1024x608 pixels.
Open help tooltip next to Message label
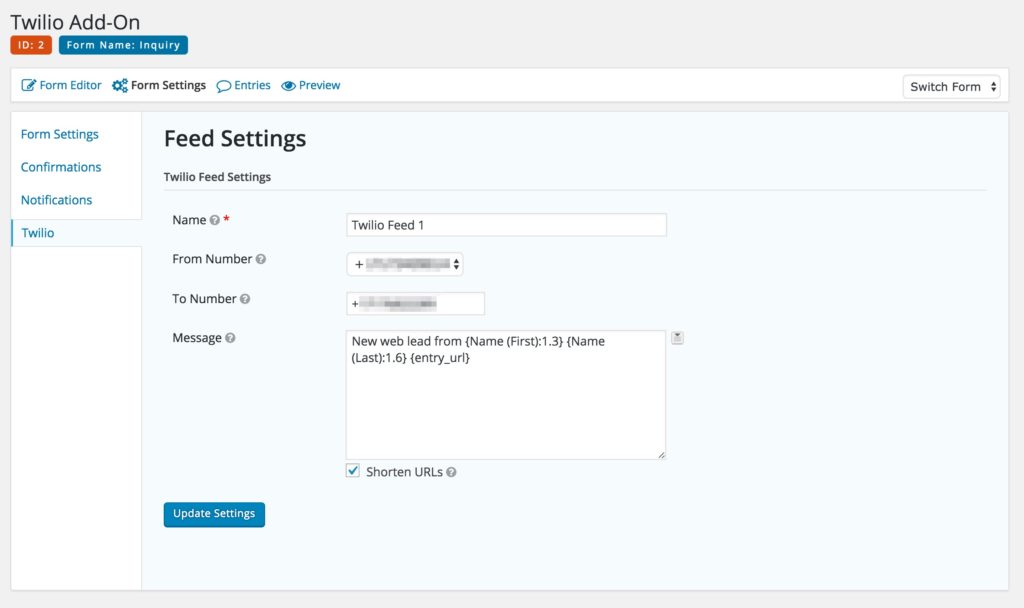coord(230,338)
